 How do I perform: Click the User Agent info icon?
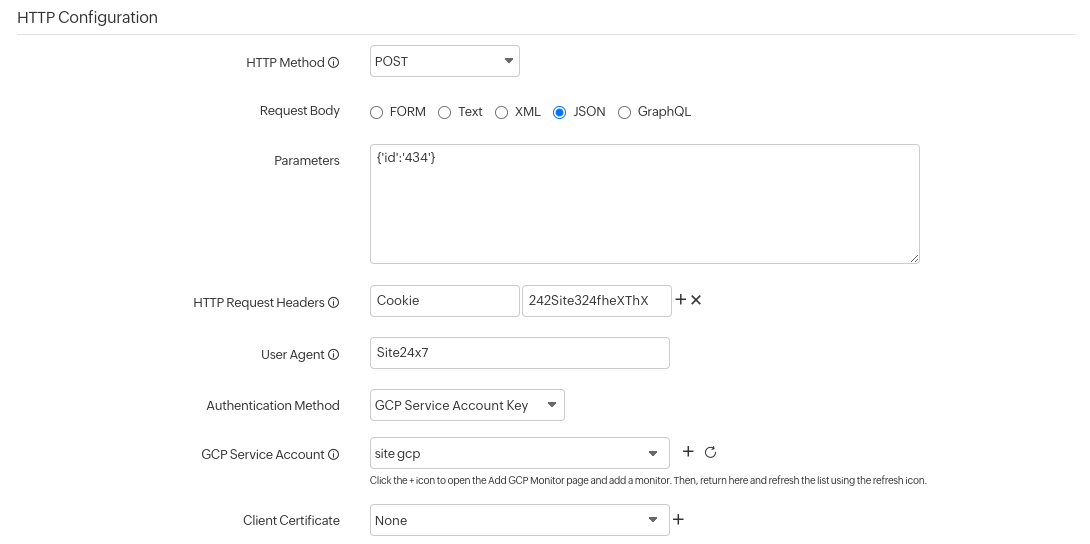pos(334,355)
